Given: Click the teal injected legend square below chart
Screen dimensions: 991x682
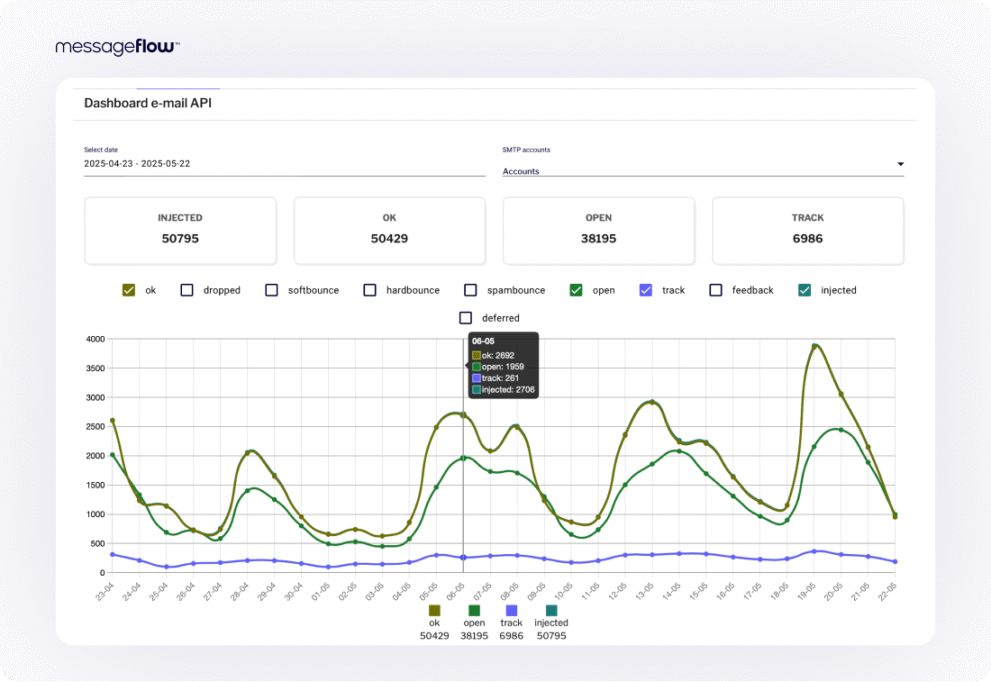Looking at the screenshot, I should click(x=551, y=610).
